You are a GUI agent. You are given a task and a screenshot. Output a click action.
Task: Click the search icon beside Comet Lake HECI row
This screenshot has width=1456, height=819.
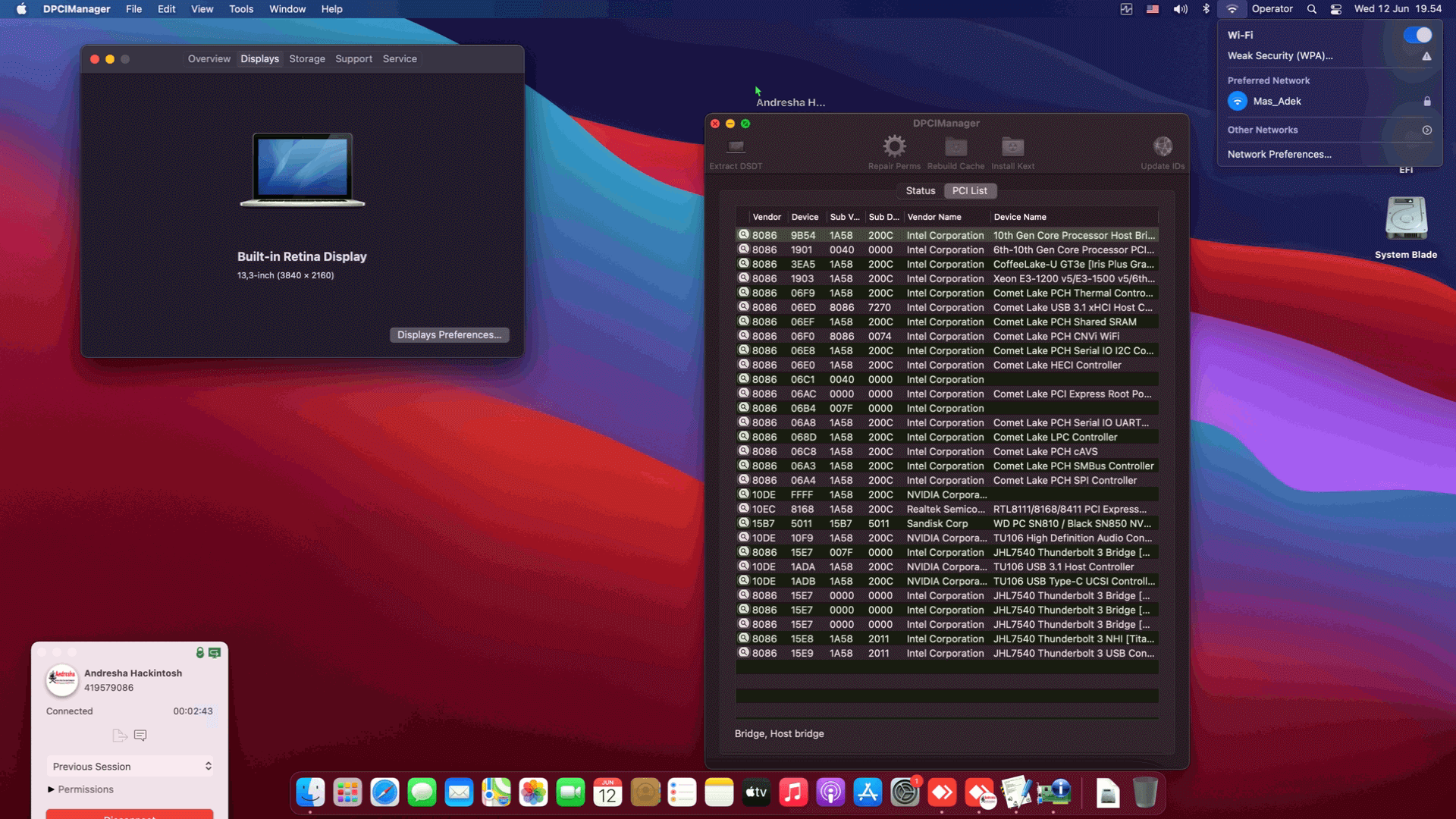(744, 365)
